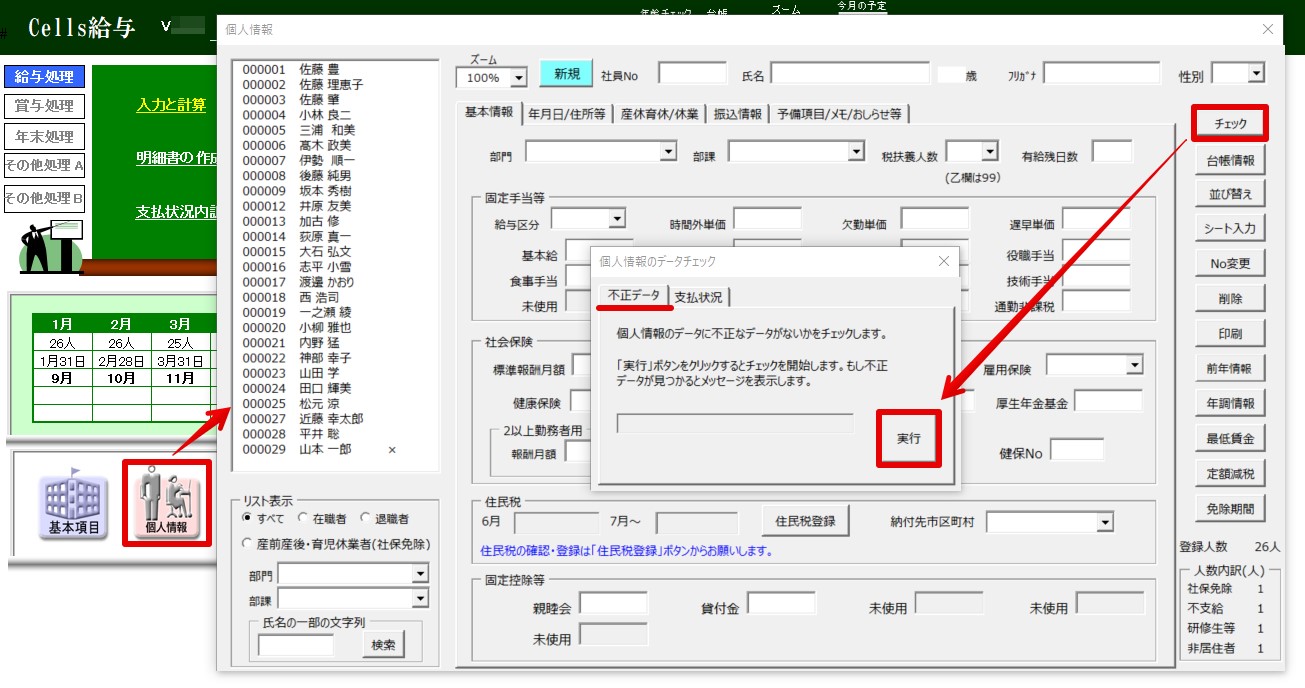Open the 個人情報 icon button
Screen dimensions: 1305x688
[x=166, y=502]
